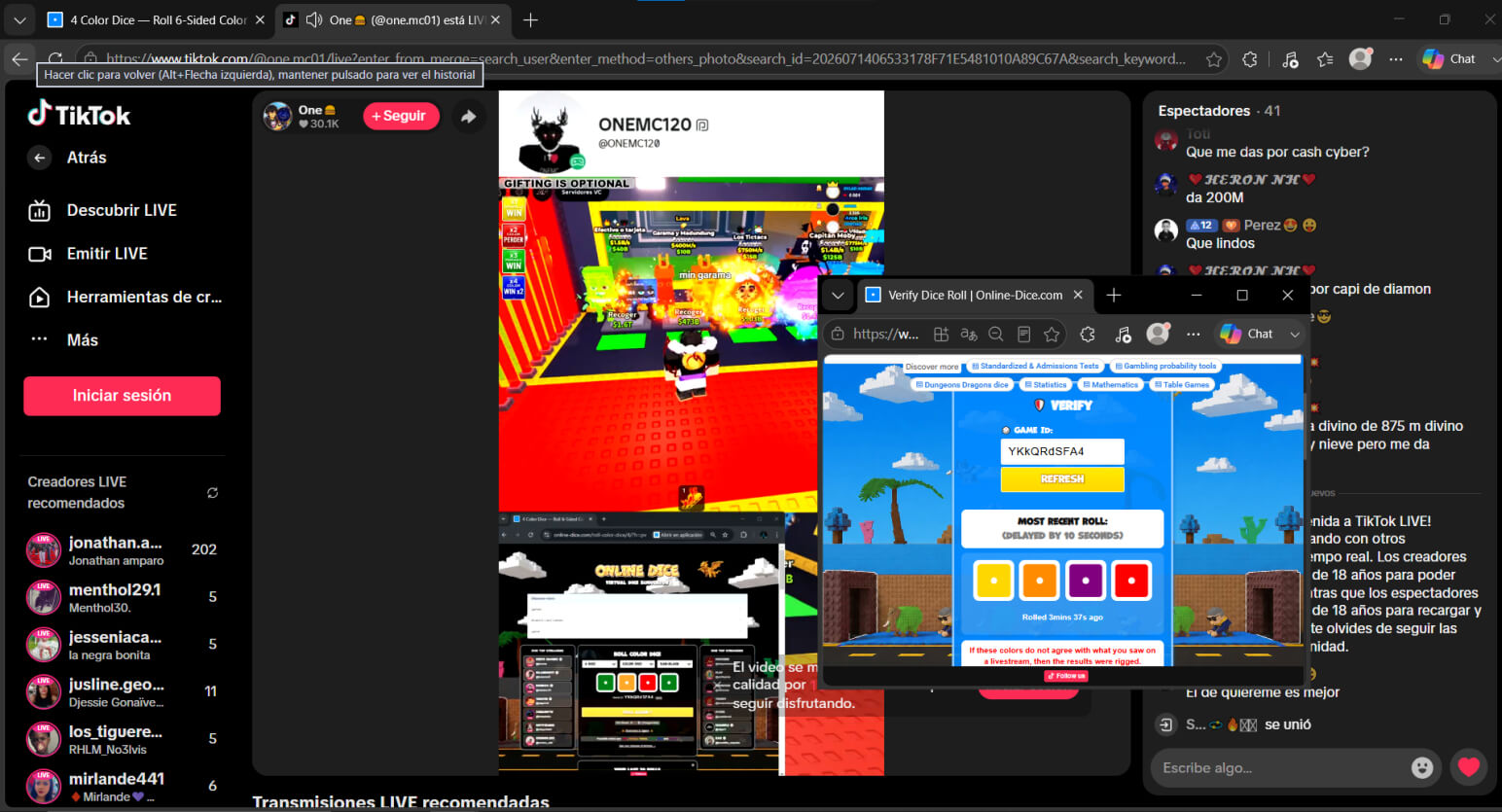Open the Statistics link chip
Viewport: 1502px width, 812px height.
(x=1045, y=385)
